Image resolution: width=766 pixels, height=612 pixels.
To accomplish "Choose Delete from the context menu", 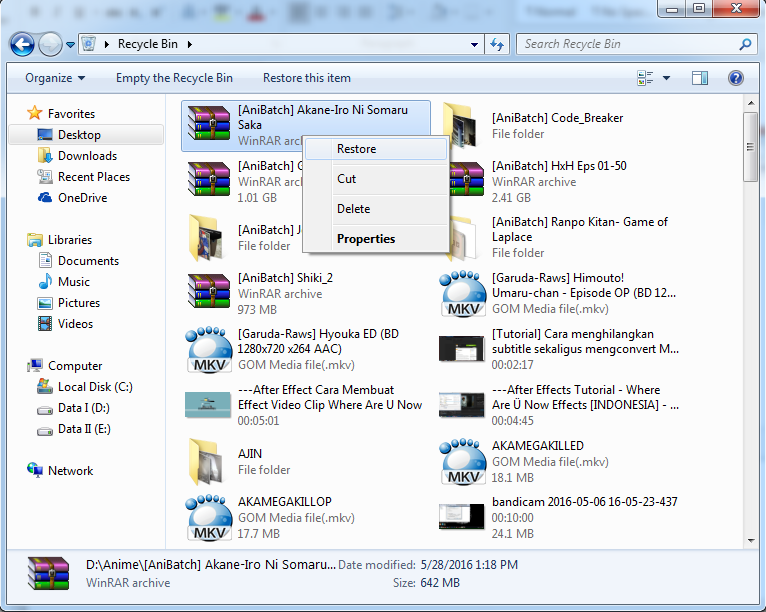I will tap(375, 209).
